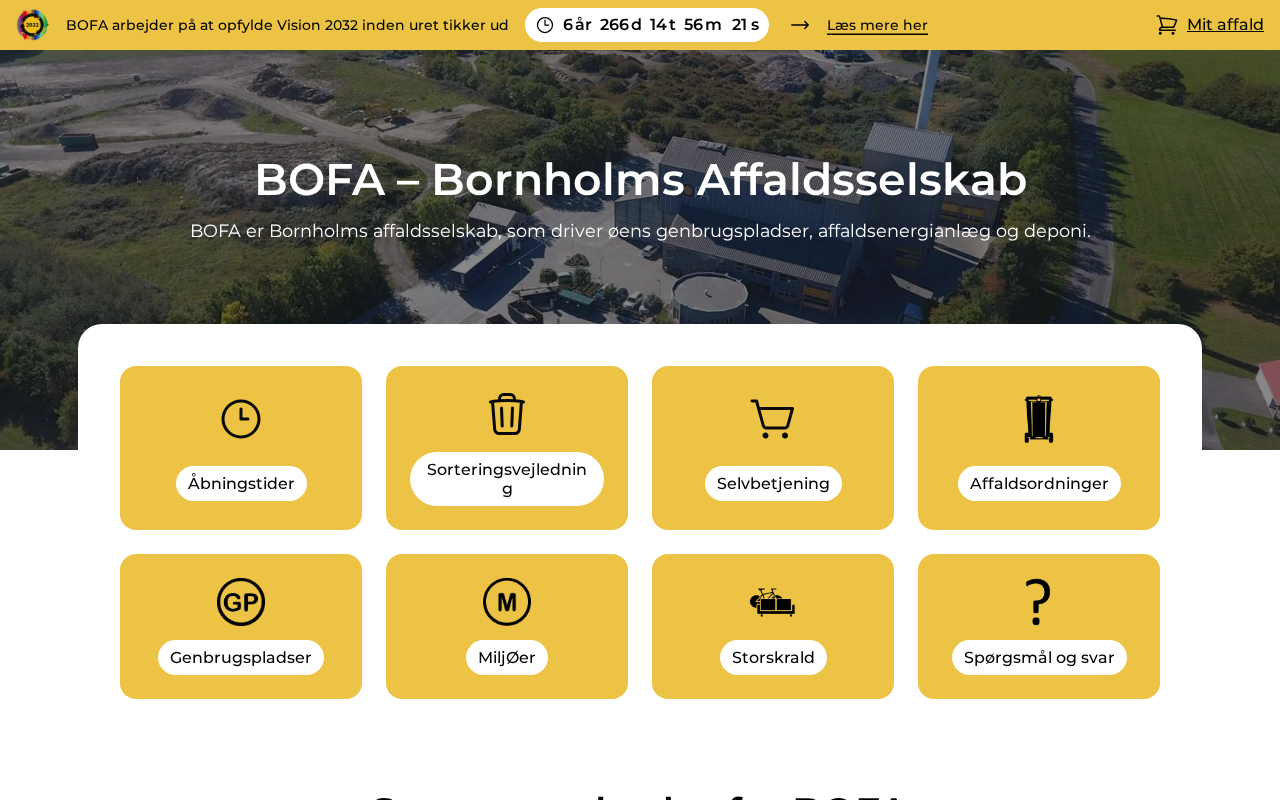The width and height of the screenshot is (1280, 800).
Task: Open the Storskrald label
Action: [773, 658]
